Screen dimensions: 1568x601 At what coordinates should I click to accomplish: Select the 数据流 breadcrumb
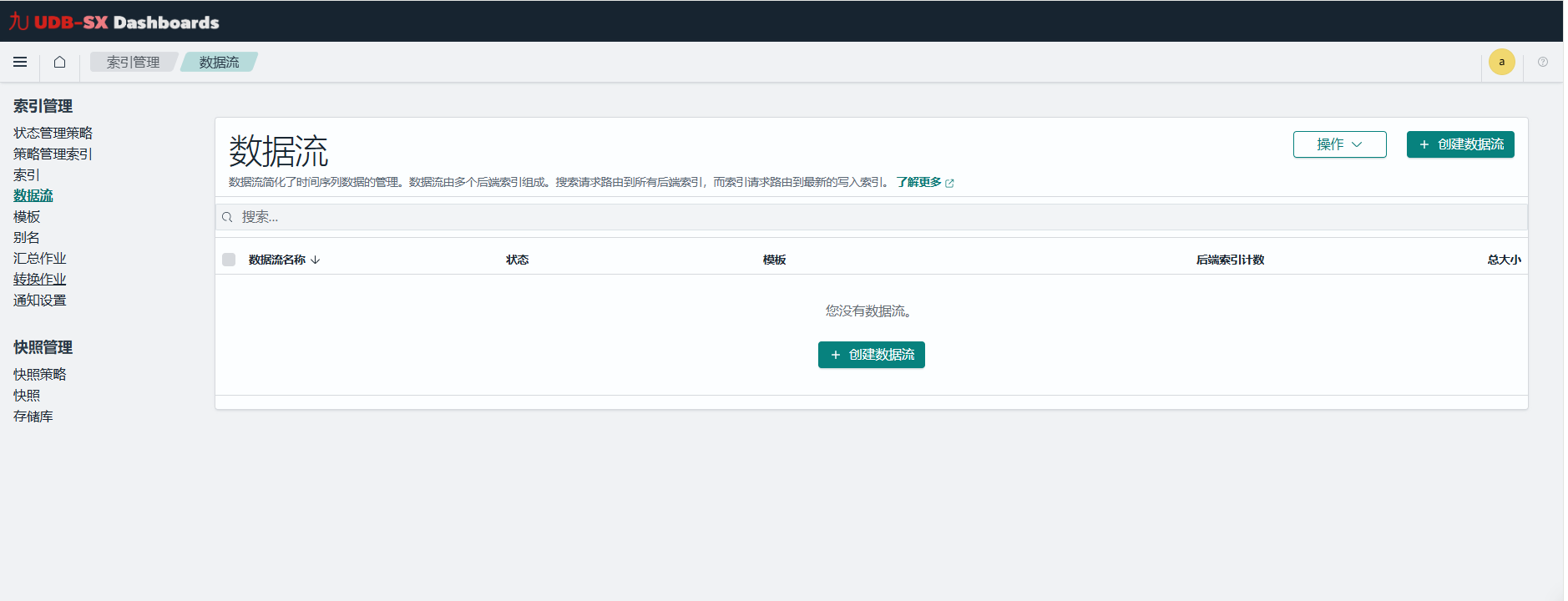click(219, 62)
